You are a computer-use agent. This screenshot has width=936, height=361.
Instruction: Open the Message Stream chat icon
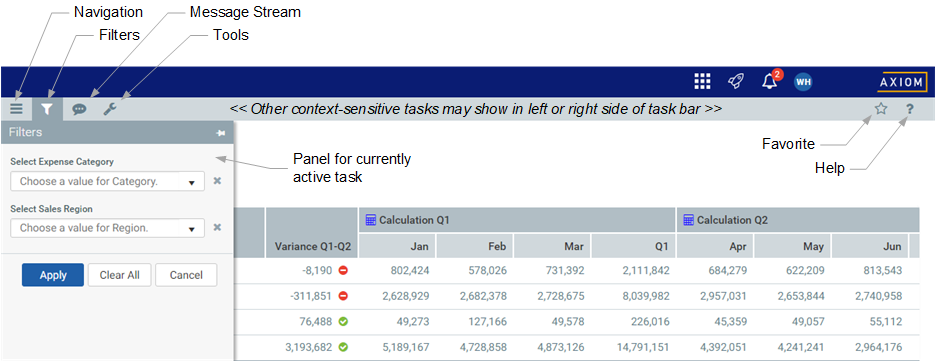(79, 109)
